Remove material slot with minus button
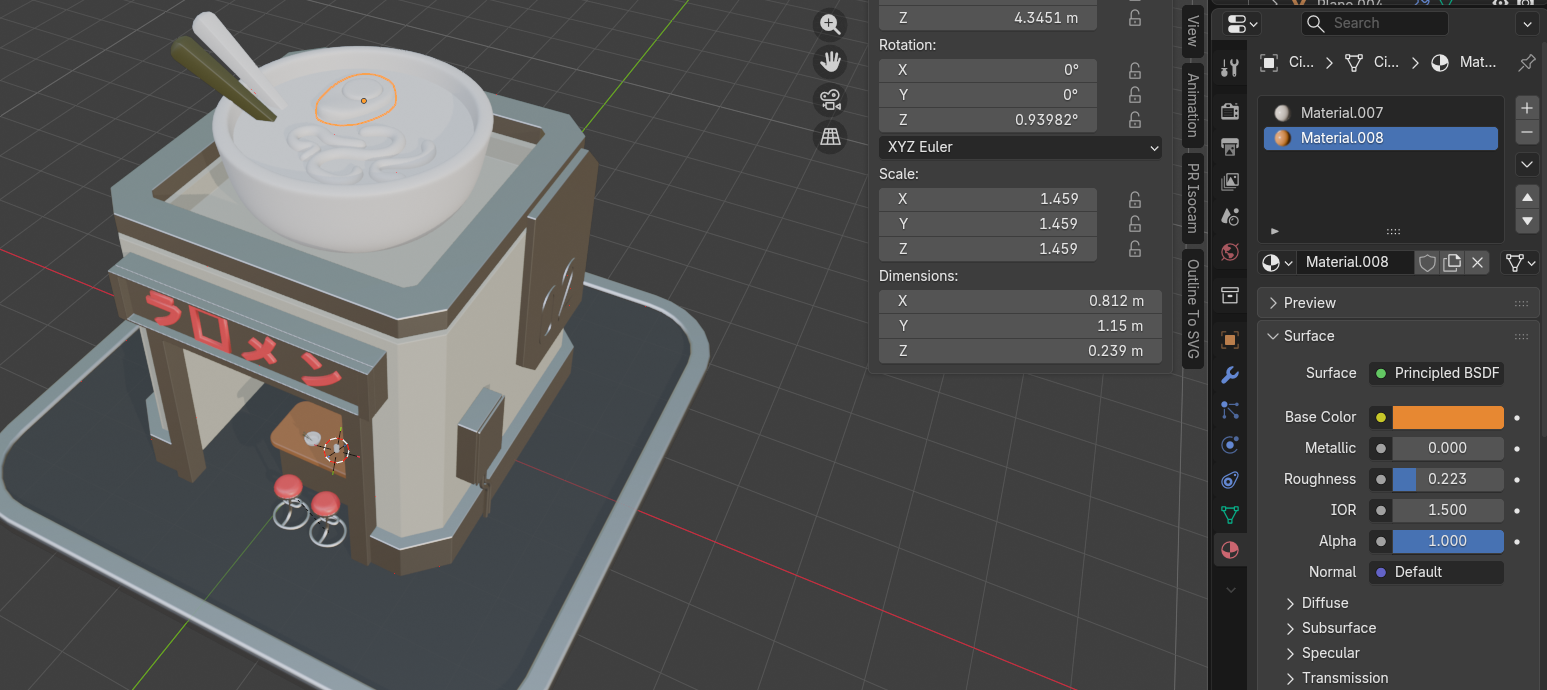 1527,132
